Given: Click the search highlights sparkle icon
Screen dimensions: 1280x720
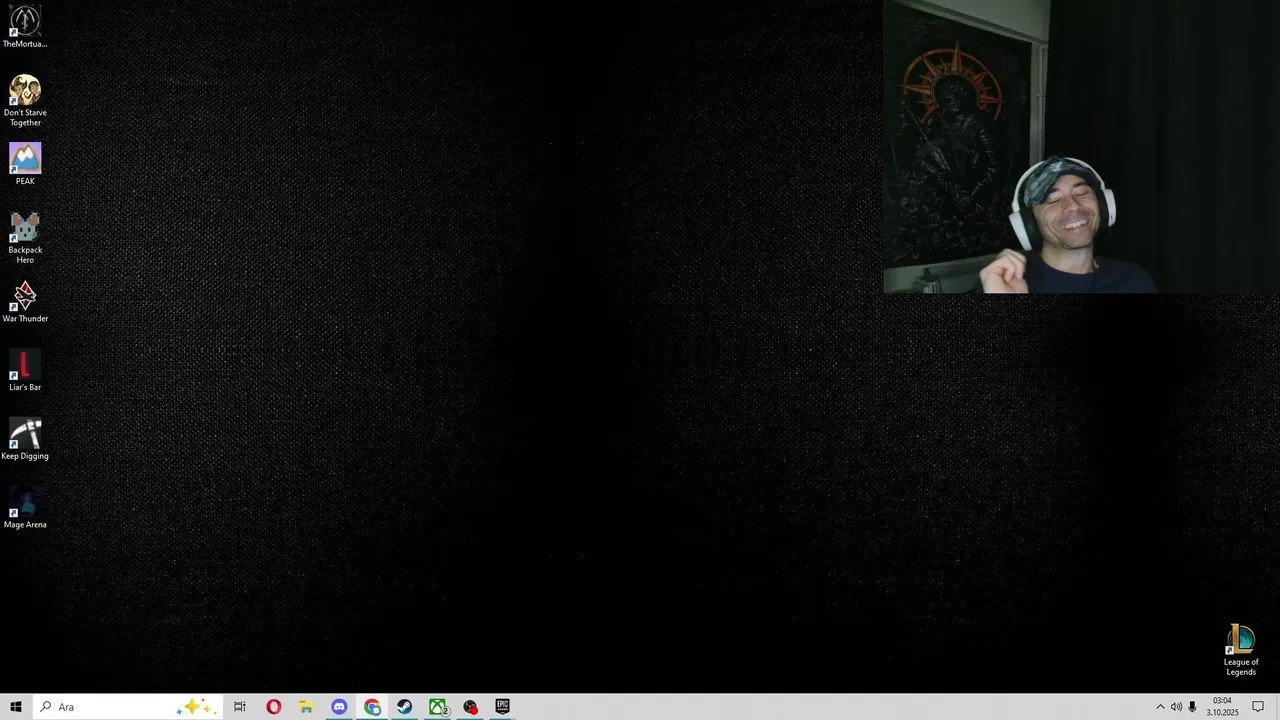Looking at the screenshot, I should pos(195,707).
